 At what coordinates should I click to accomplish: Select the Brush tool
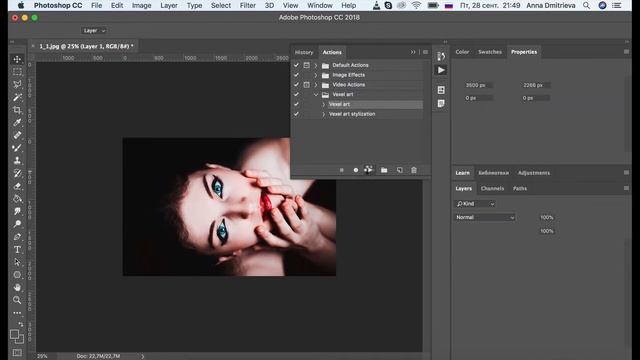coord(17,148)
